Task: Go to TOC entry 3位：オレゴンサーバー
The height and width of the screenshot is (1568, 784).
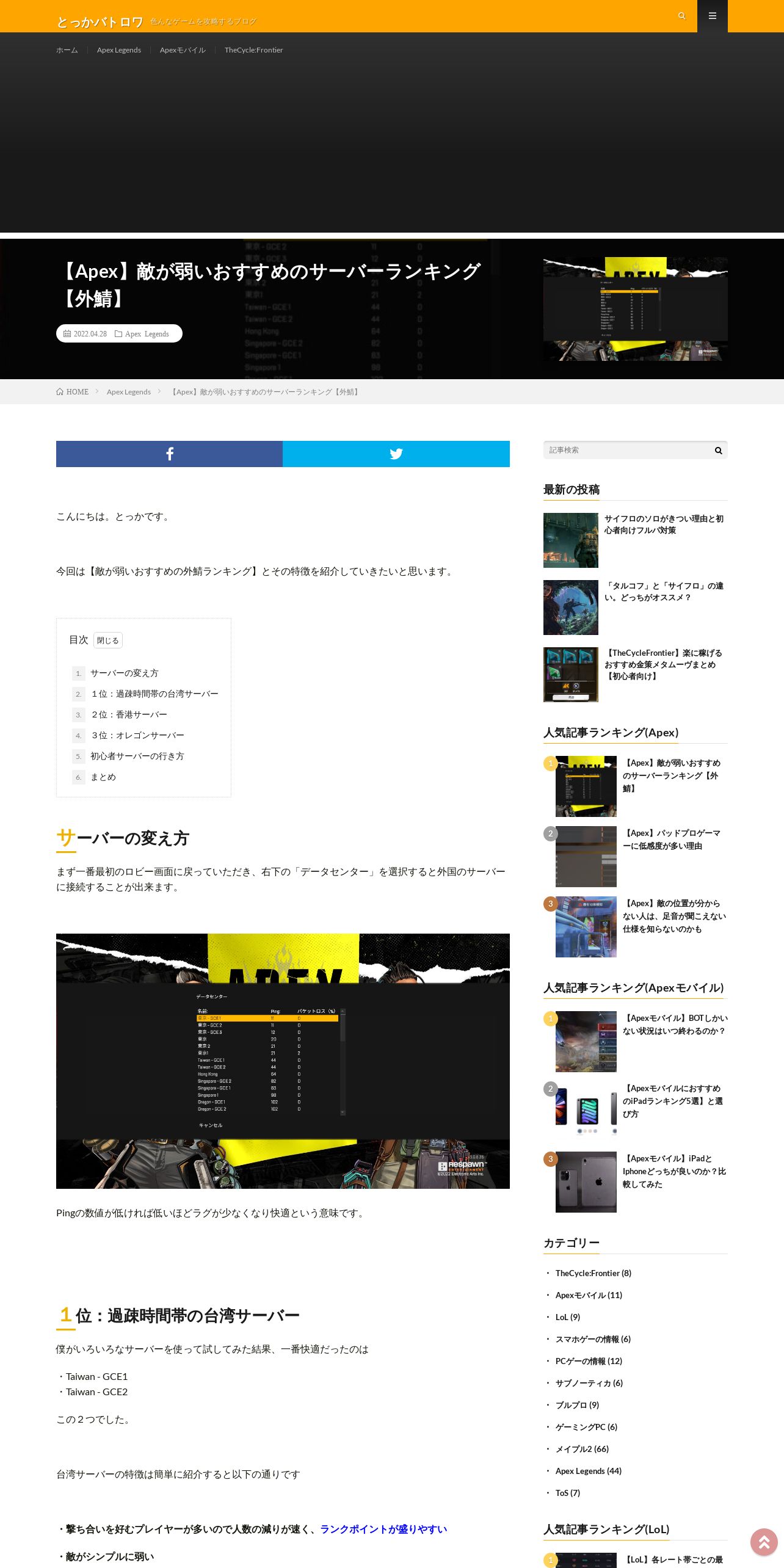Action: pyautogui.click(x=137, y=735)
